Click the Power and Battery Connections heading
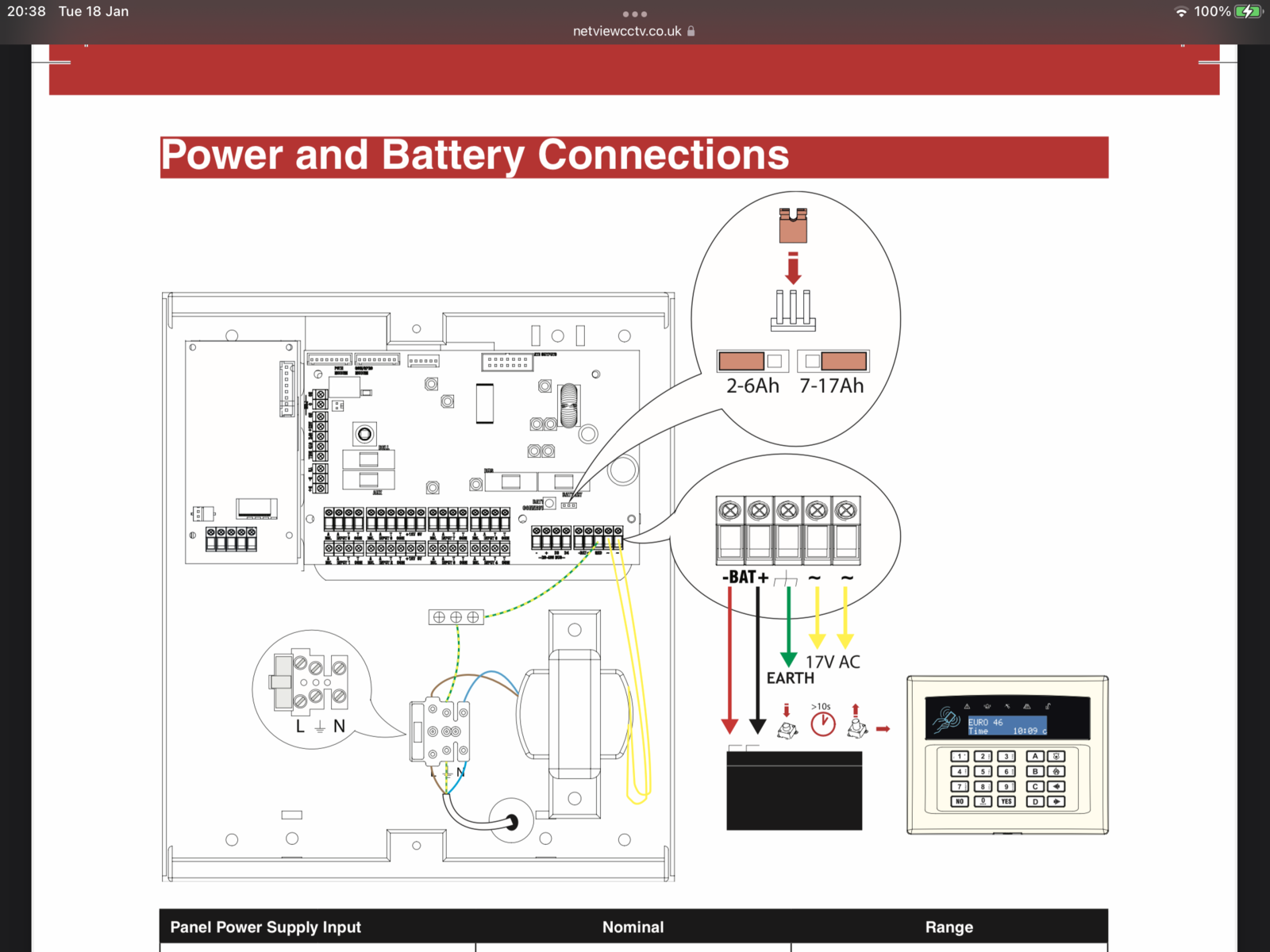The width and height of the screenshot is (1270, 952). [475, 155]
